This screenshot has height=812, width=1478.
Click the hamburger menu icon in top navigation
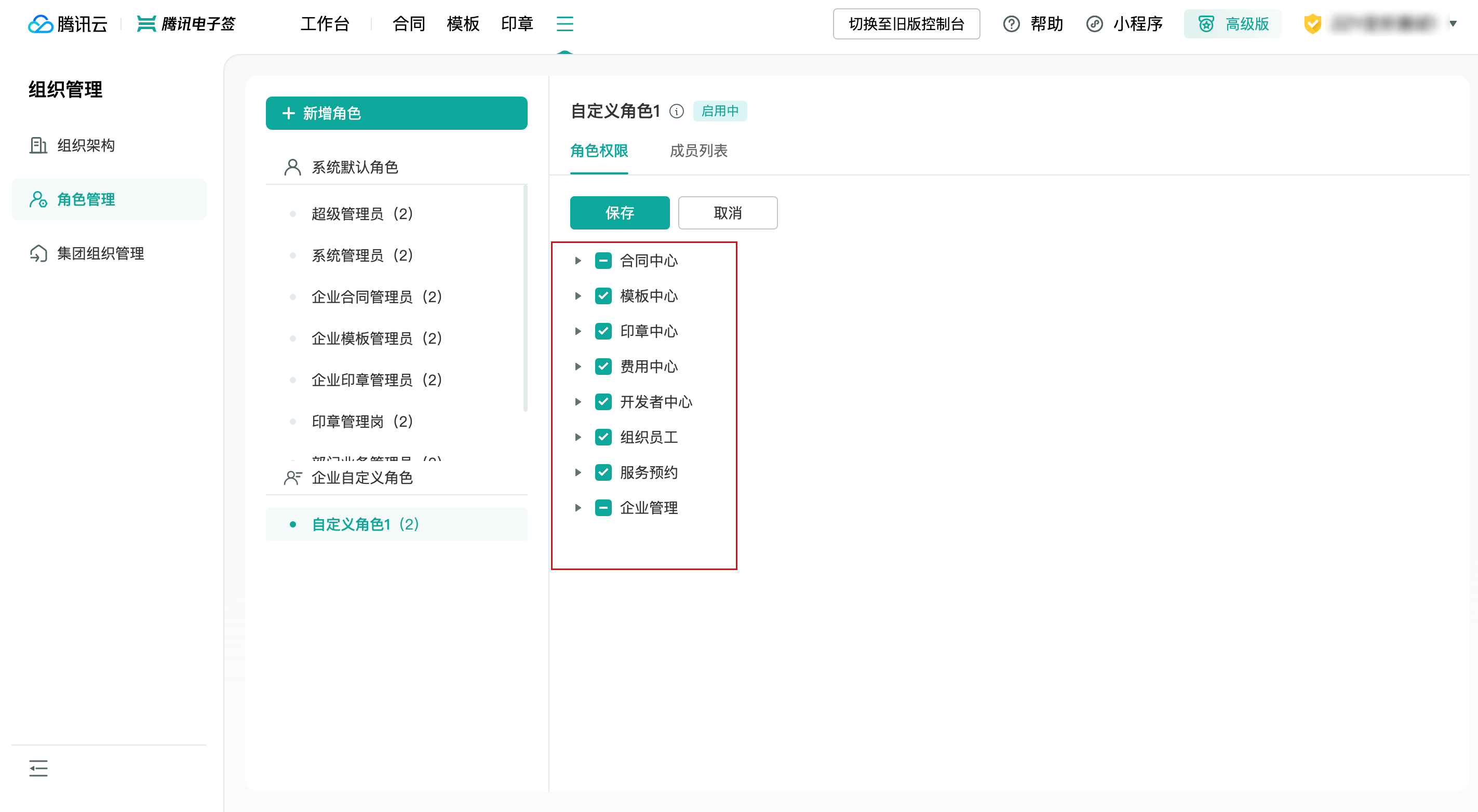(x=565, y=23)
